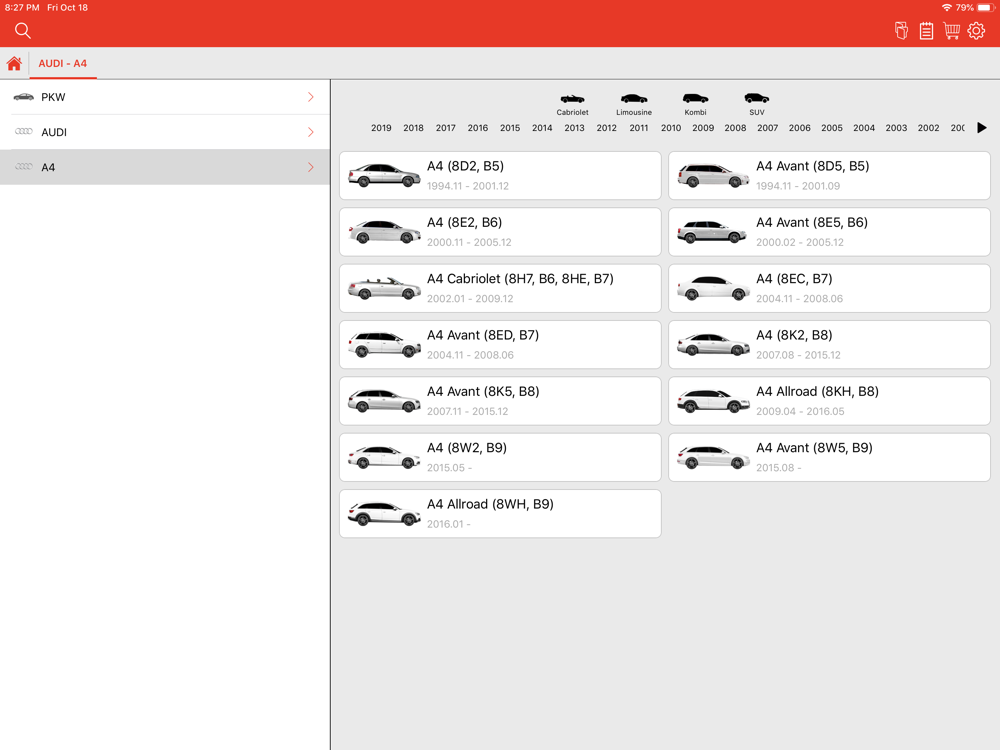The height and width of the screenshot is (750, 1000).
Task: Check the battery status indicator
Action: [985, 8]
